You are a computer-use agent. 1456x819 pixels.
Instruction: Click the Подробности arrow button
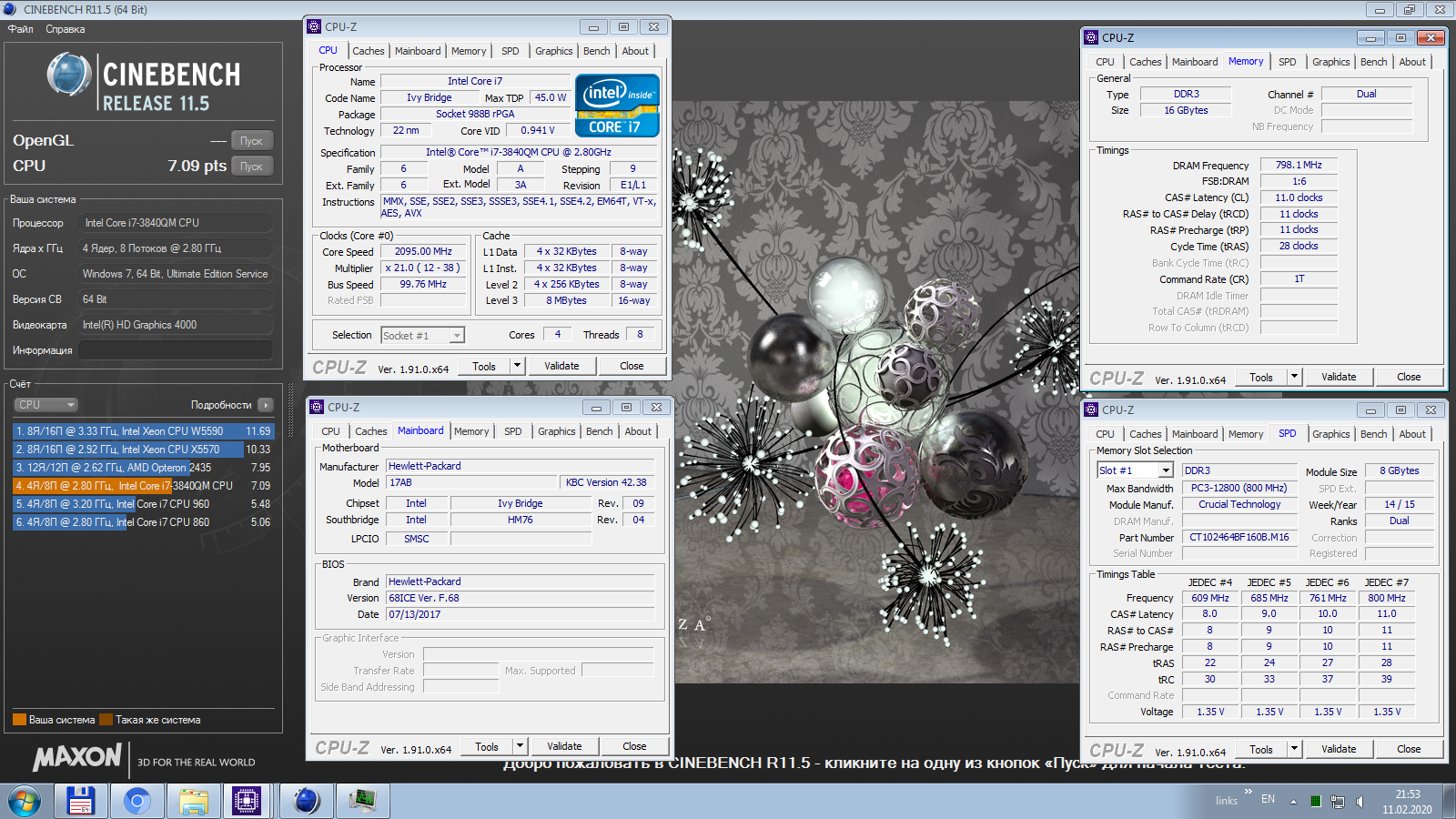pyautogui.click(x=266, y=405)
